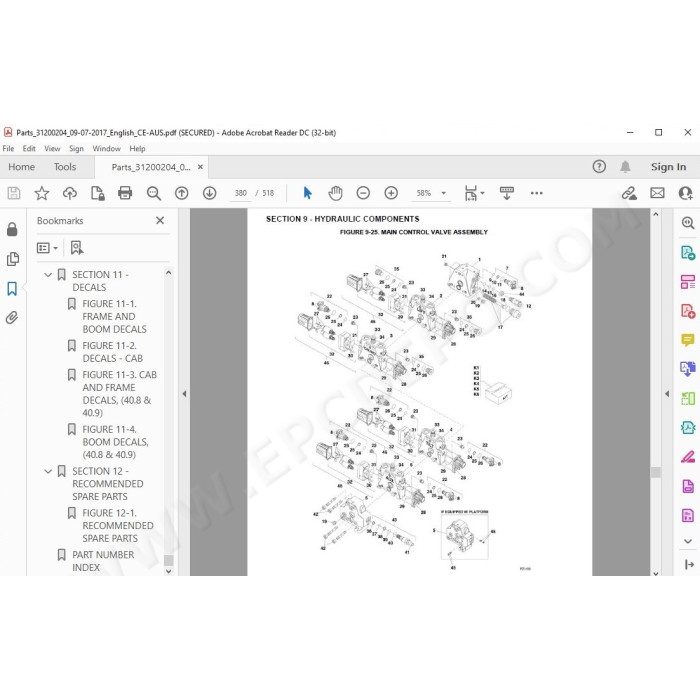
Task: Zoom in with plus button
Action: click(391, 193)
